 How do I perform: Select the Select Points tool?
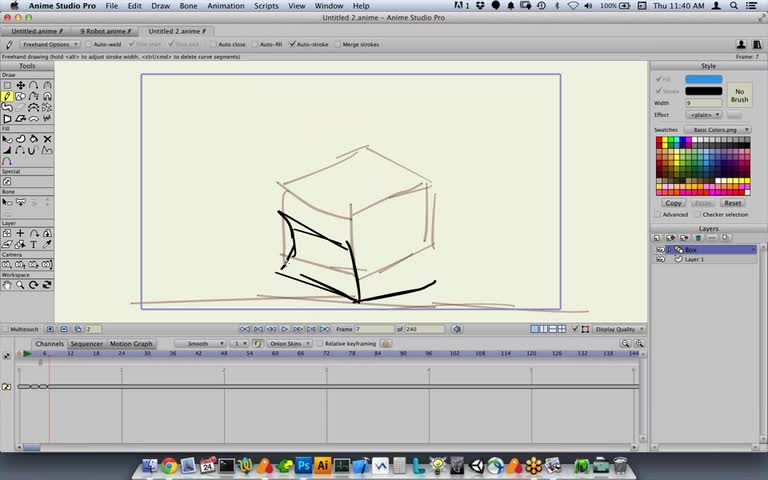coord(7,85)
